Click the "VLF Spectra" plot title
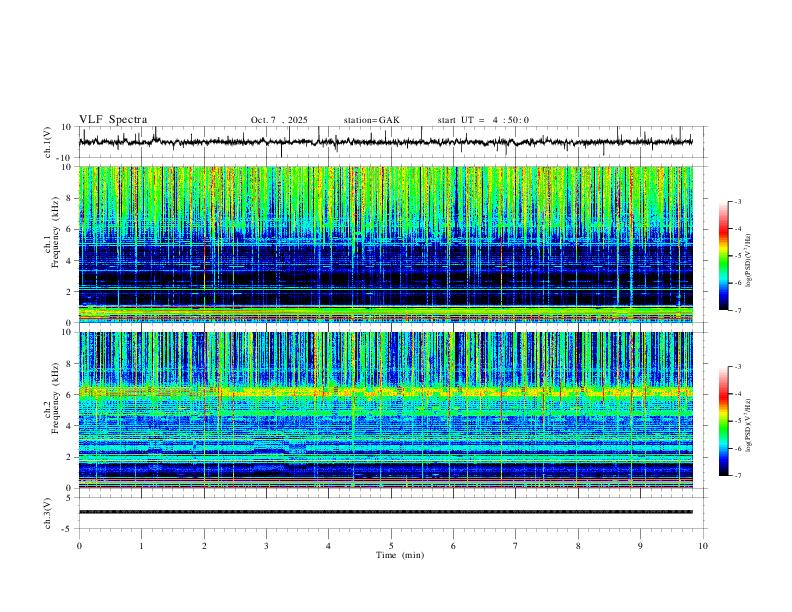 coord(113,120)
